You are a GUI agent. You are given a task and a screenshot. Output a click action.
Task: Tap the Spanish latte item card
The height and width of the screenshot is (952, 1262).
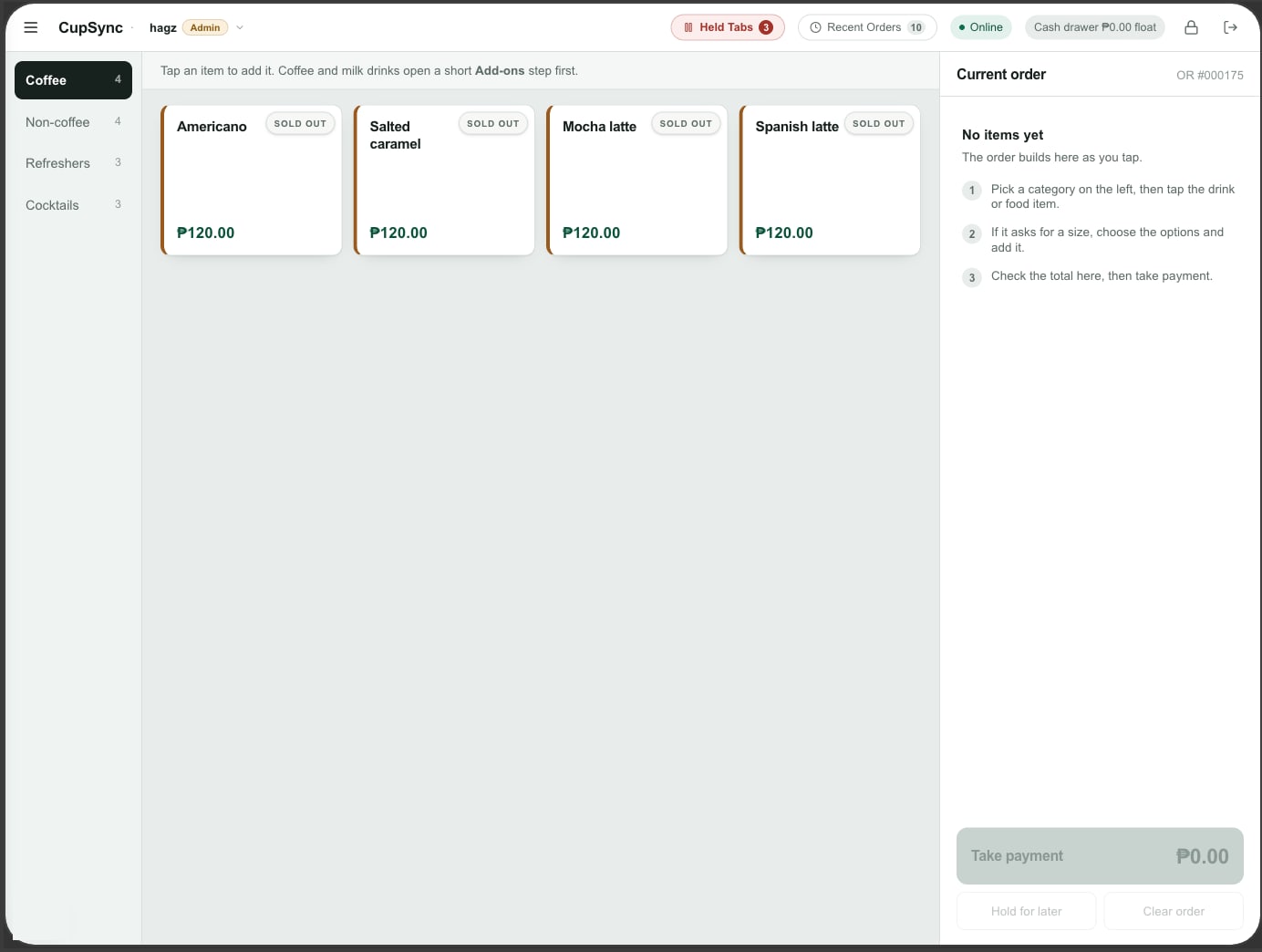pyautogui.click(x=830, y=181)
